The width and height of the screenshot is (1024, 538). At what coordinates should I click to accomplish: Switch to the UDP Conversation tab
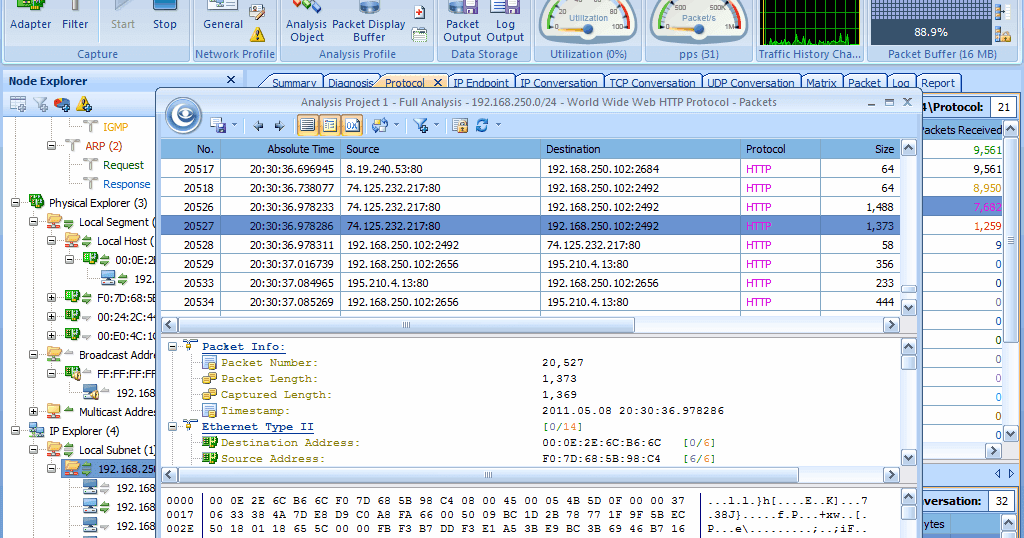click(750, 83)
